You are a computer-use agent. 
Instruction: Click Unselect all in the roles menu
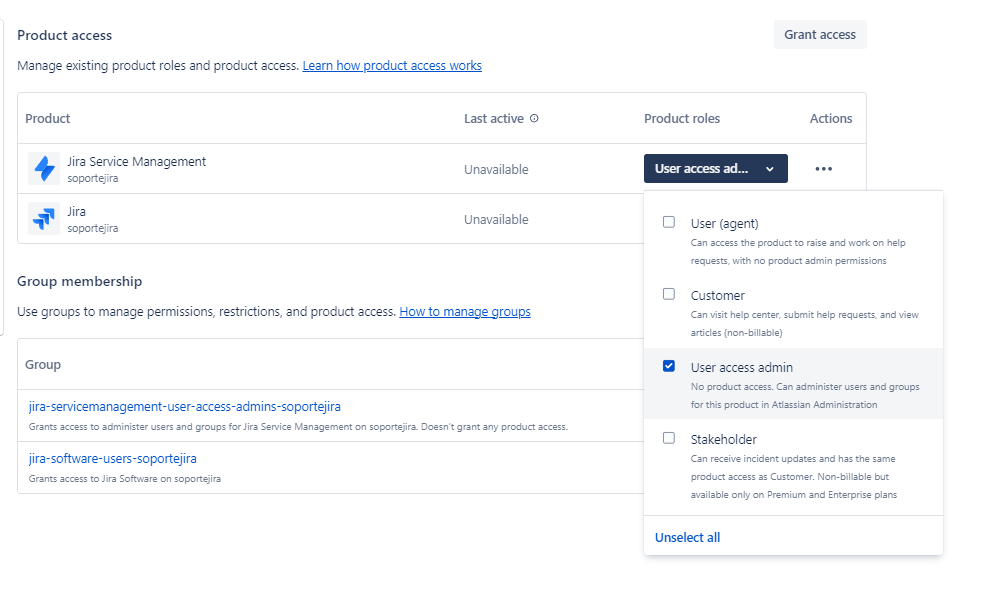[x=687, y=538]
